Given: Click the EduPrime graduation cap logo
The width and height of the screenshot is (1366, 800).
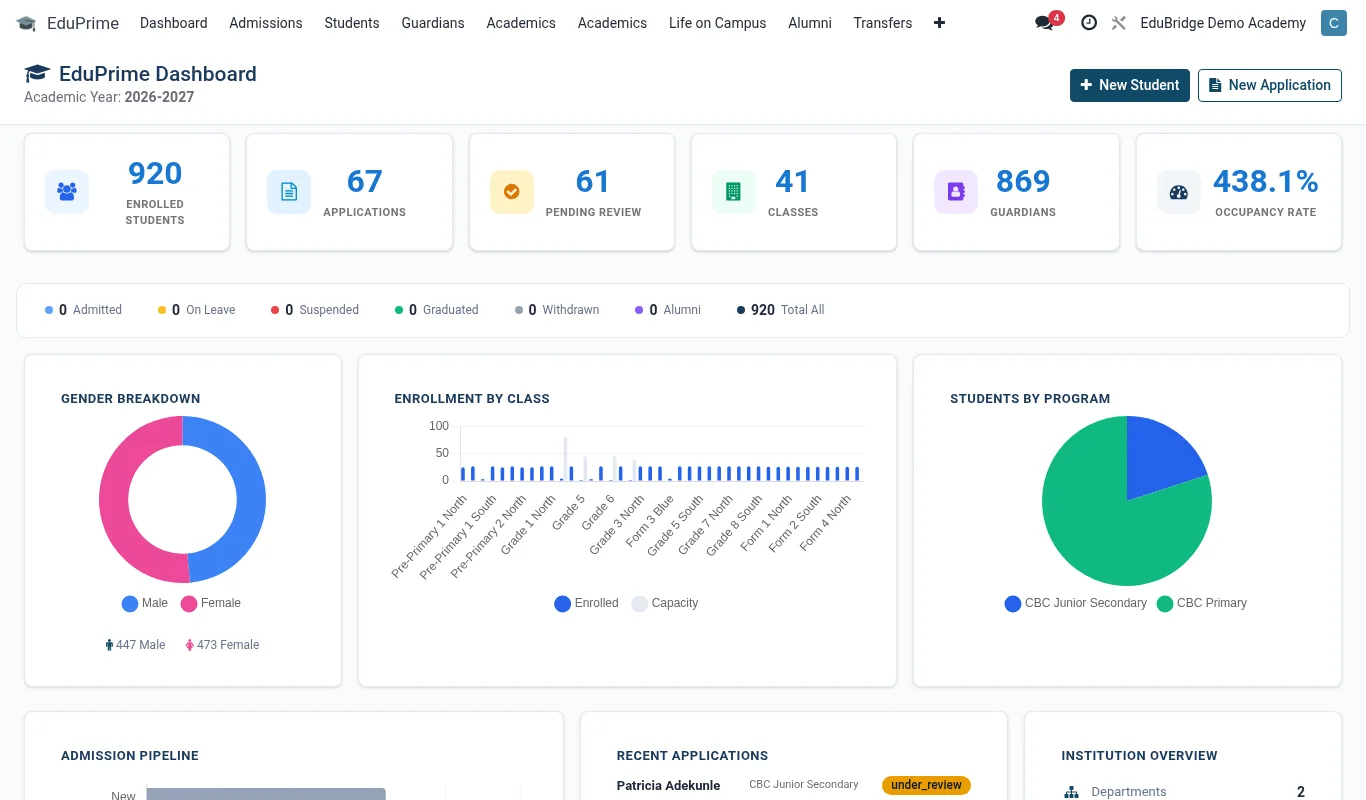Looking at the screenshot, I should pyautogui.click(x=26, y=22).
